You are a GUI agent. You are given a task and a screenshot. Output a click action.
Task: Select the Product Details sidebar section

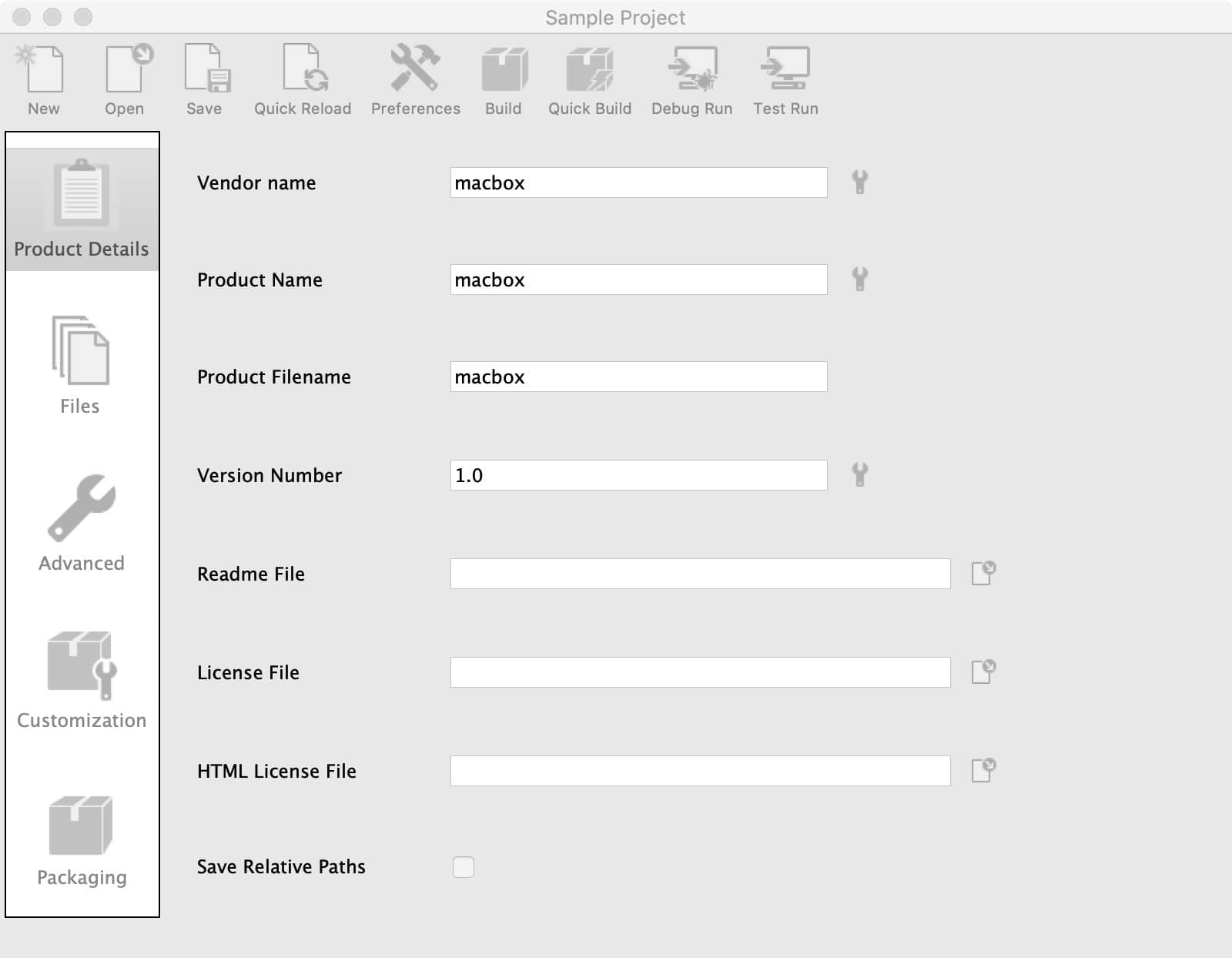pos(82,209)
